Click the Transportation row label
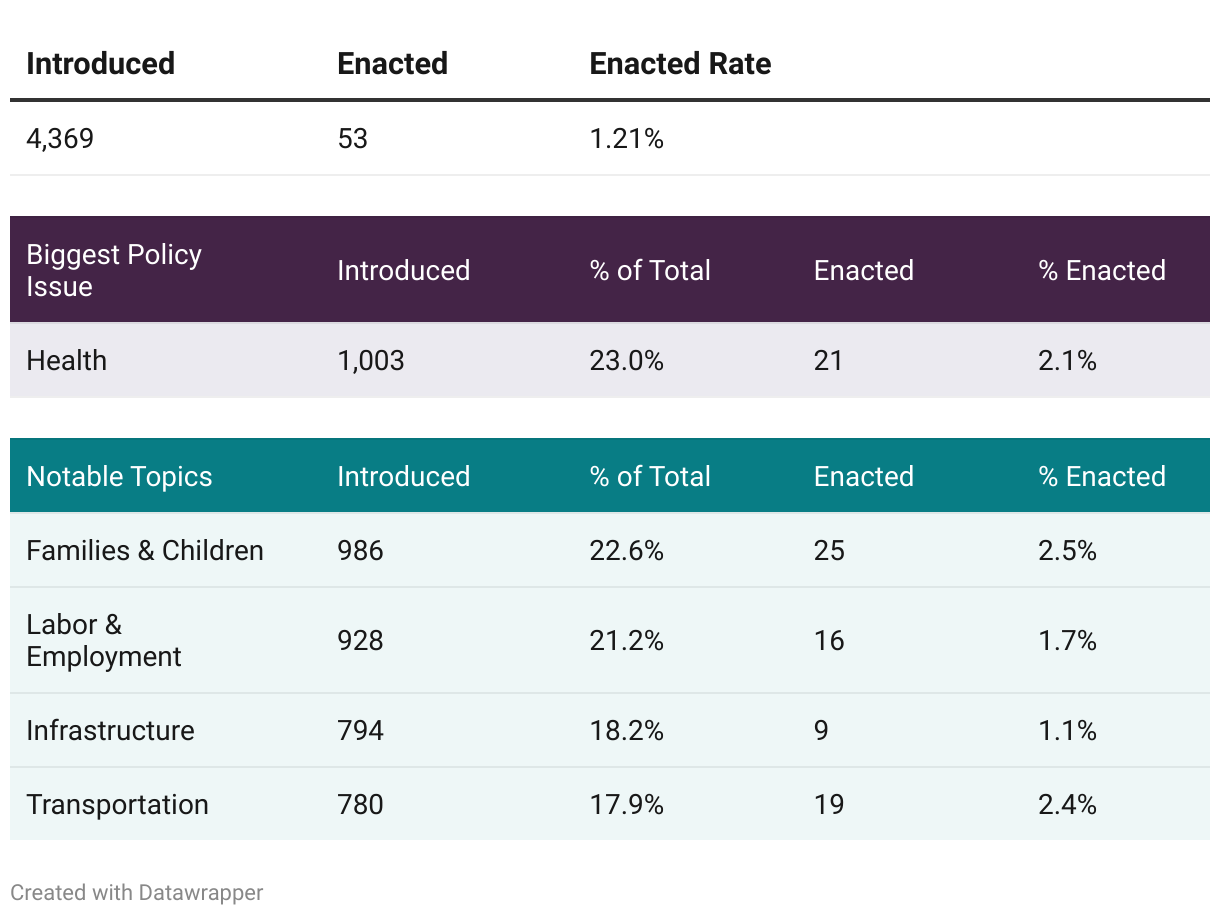This screenshot has height=916, width=1220. tap(117, 804)
